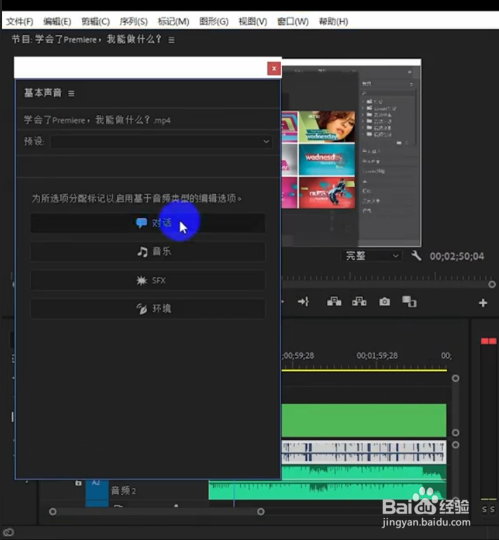
Task: Assign the 环境 ambience audio type
Action: tap(148, 309)
